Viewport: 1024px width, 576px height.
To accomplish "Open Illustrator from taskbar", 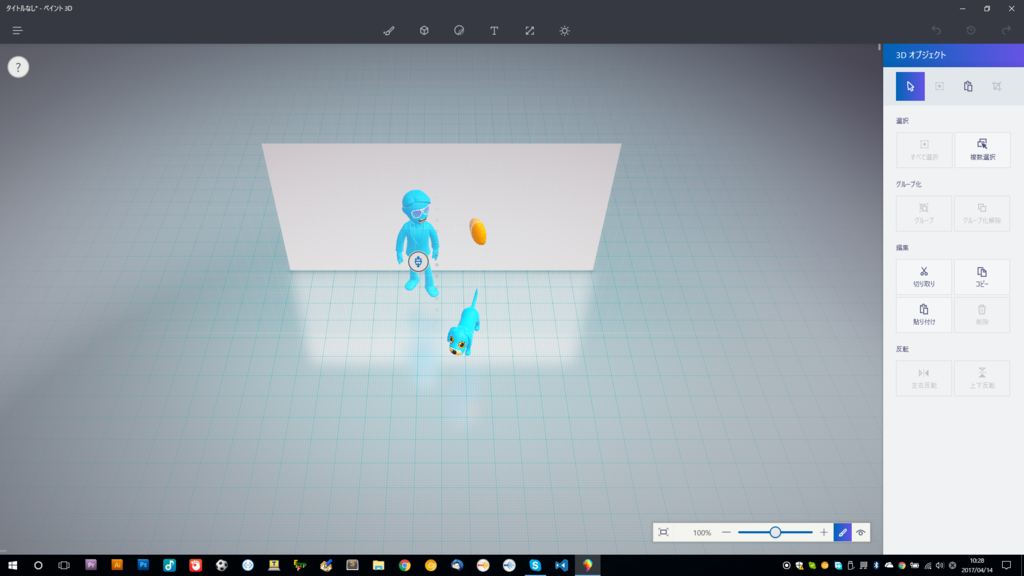I will (117, 565).
